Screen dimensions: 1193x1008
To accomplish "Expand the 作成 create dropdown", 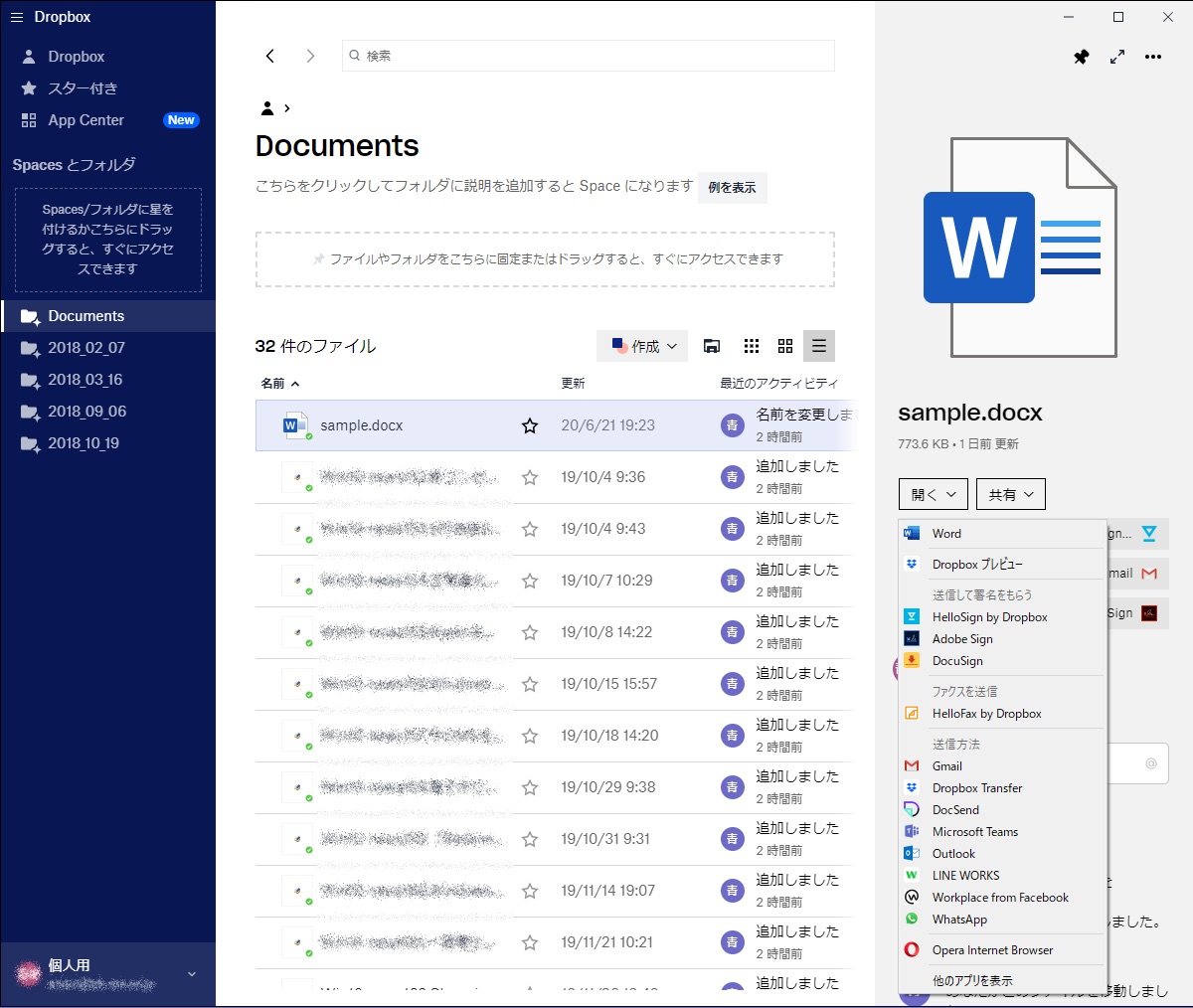I will point(643,346).
